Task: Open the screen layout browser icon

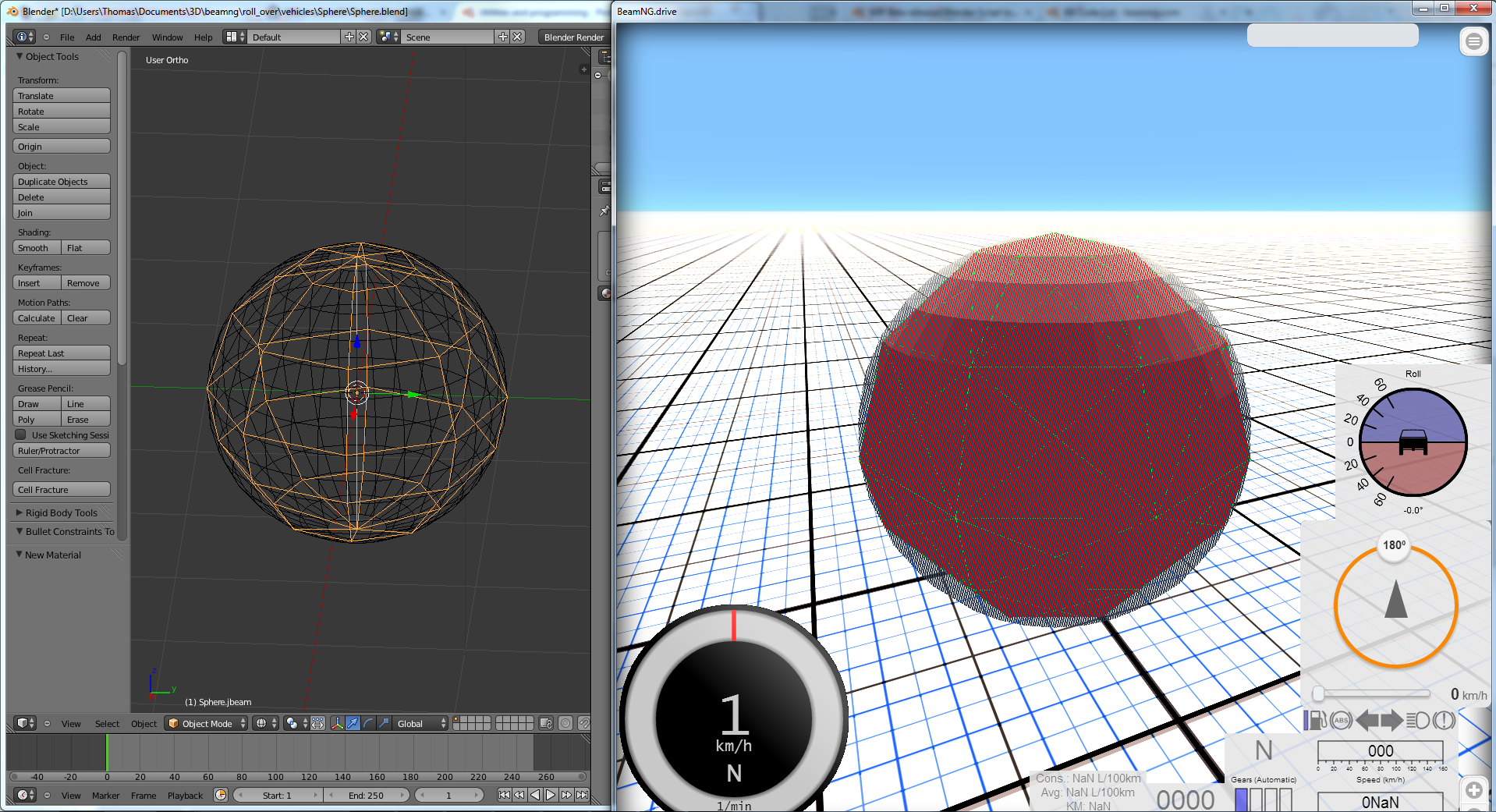Action: click(235, 37)
